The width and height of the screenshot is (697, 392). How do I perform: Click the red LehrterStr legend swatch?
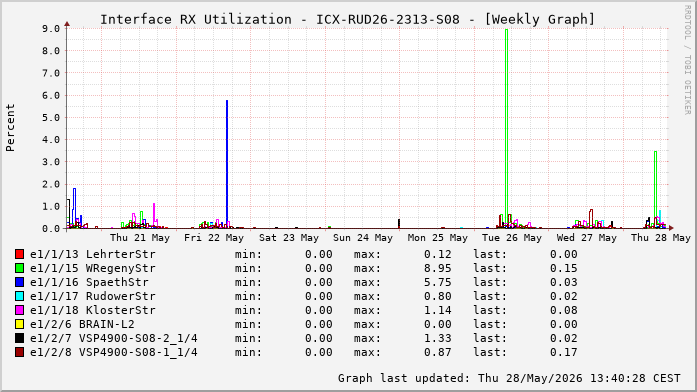[x=19, y=254]
